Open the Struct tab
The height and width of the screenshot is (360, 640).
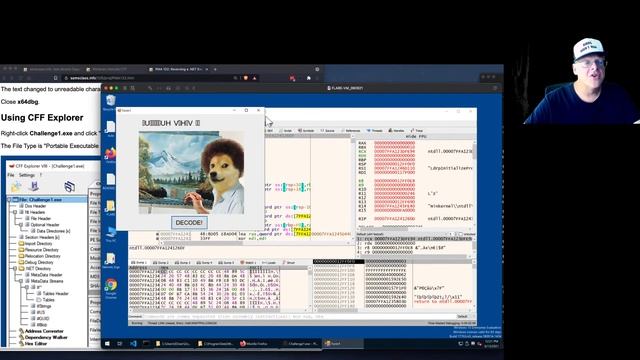[x=289, y=263]
